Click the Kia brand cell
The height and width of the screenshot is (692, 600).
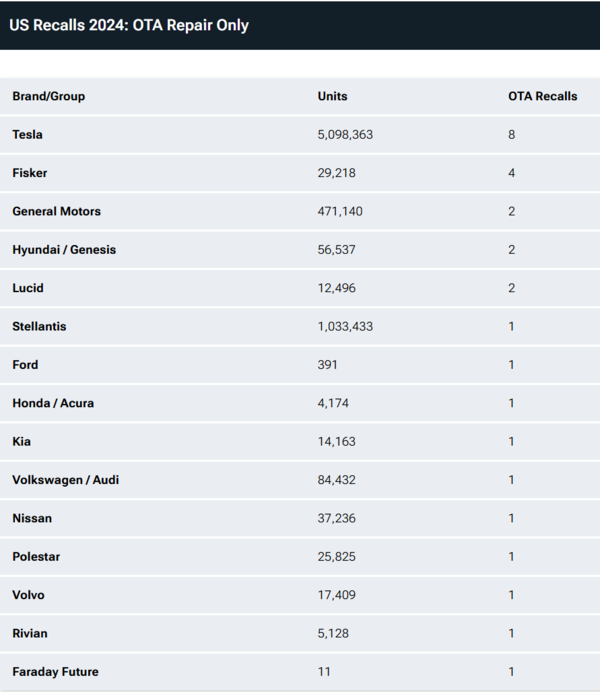click(21, 442)
